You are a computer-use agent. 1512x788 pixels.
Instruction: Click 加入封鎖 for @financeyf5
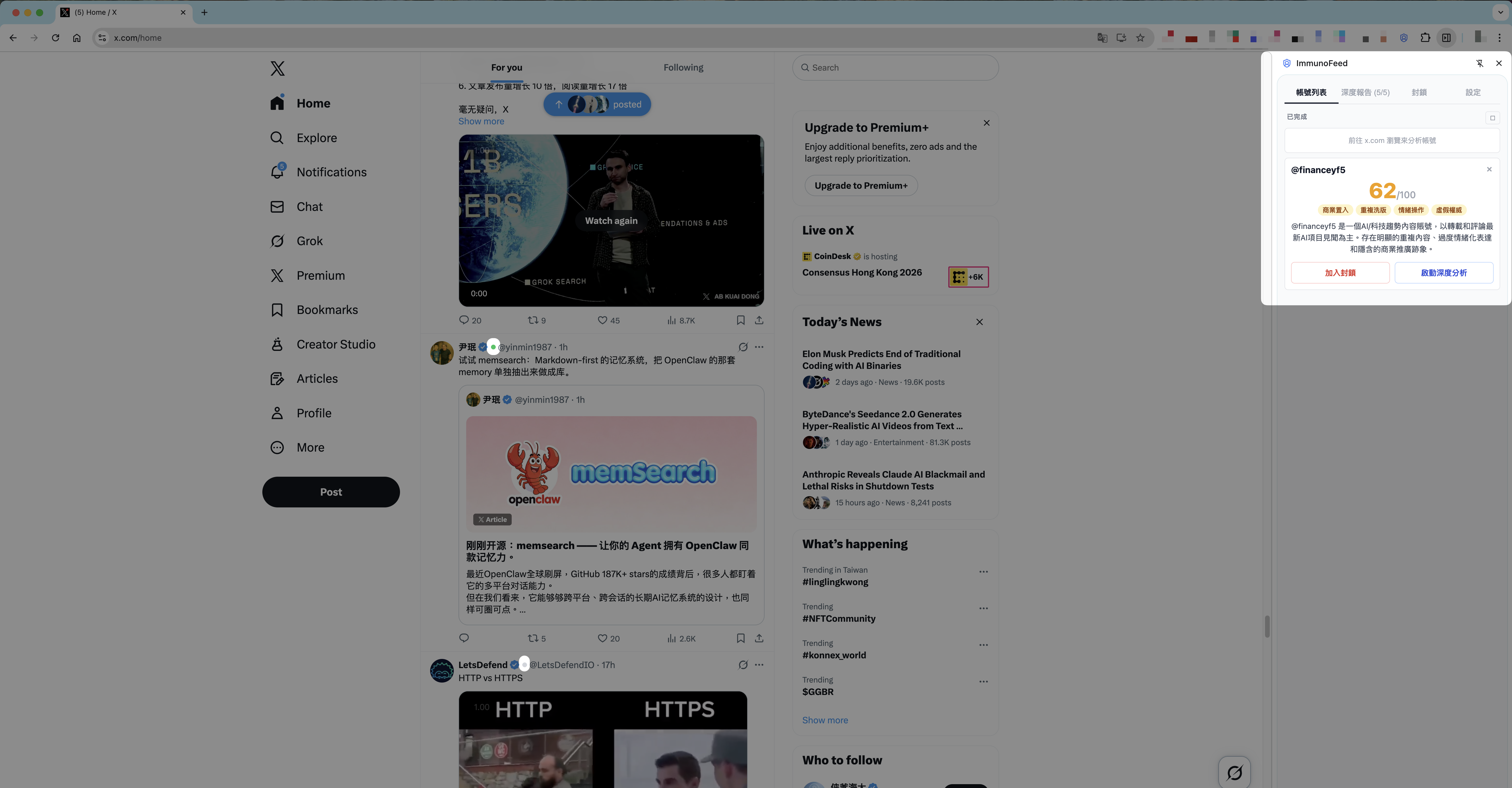coord(1340,272)
